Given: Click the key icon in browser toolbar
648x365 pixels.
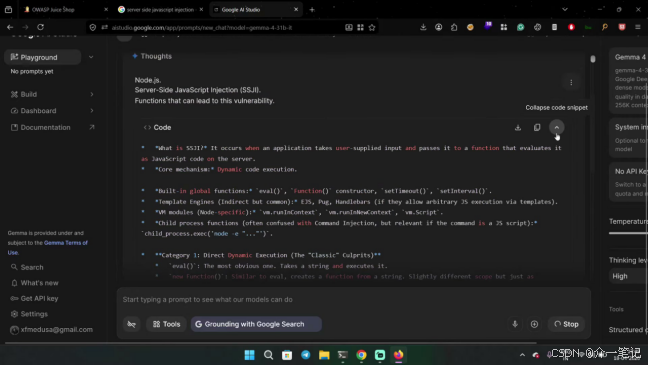Looking at the screenshot, I should (x=605, y=27).
